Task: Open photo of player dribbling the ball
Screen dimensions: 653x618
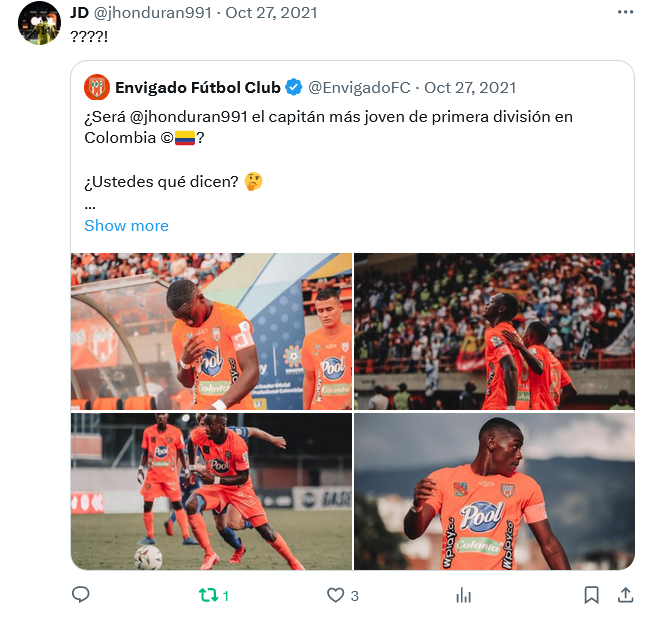Action: [211, 491]
